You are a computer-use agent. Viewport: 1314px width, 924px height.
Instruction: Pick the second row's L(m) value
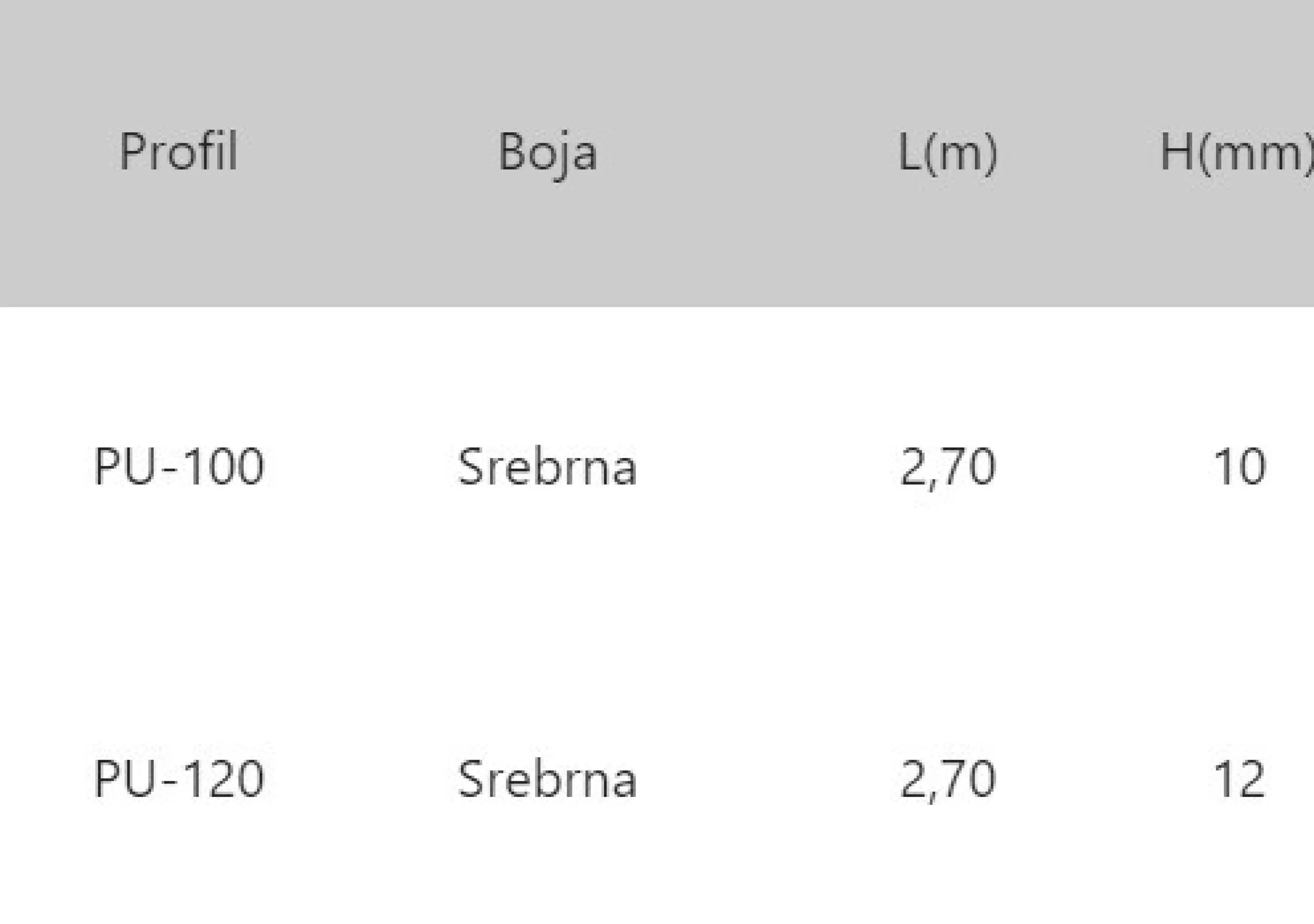pos(948,780)
